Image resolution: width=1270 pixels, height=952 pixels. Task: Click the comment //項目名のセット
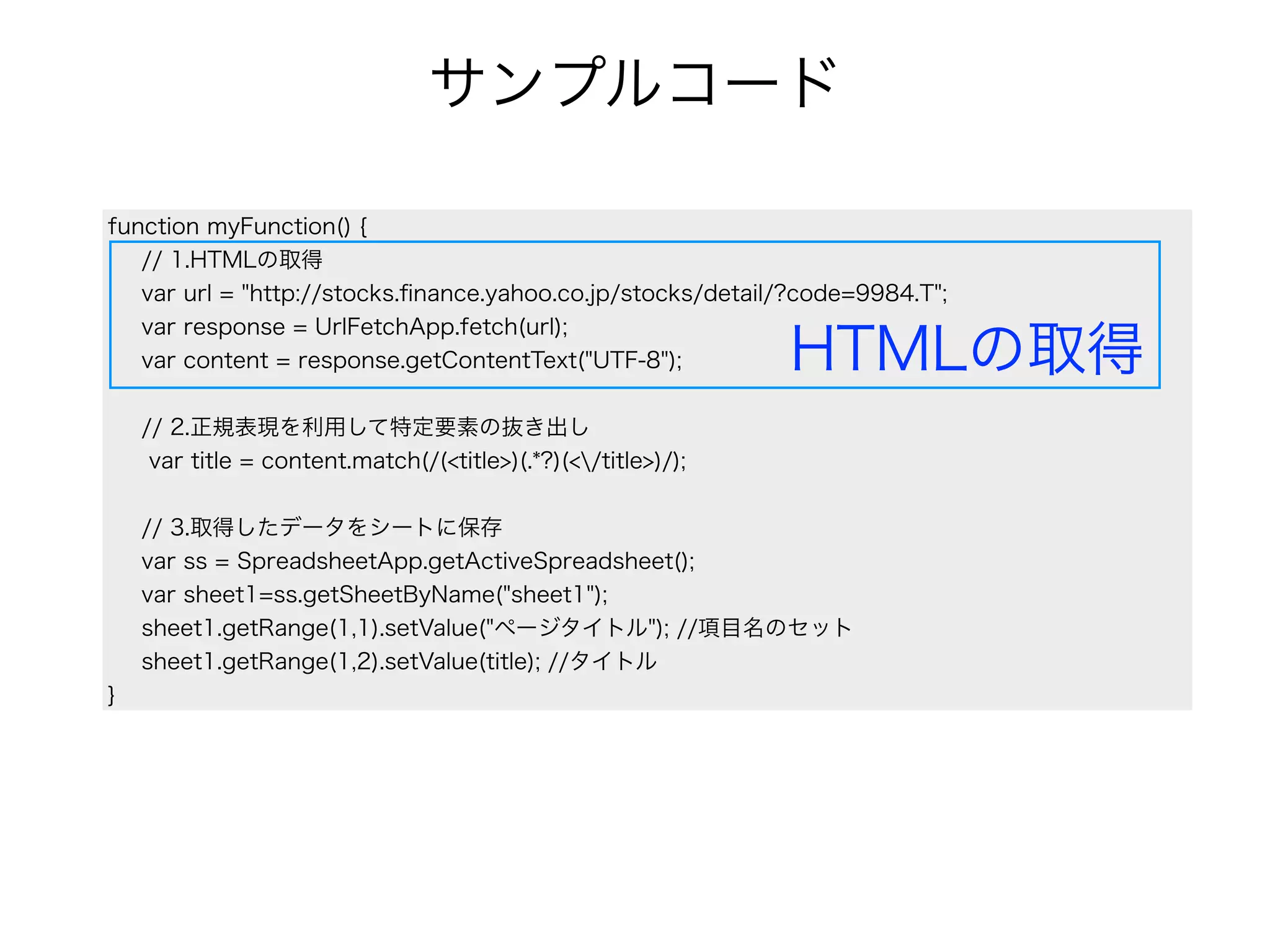(765, 628)
